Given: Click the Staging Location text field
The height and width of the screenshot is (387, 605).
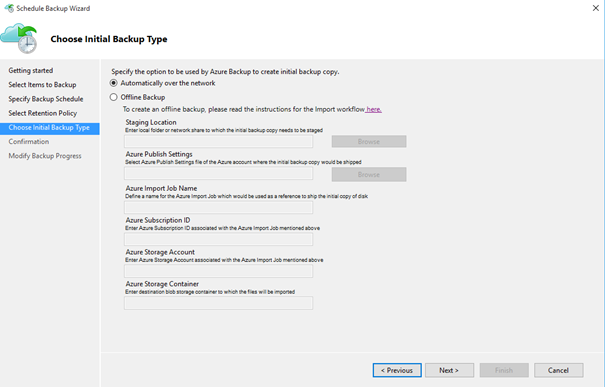Looking at the screenshot, I should tap(218, 141).
